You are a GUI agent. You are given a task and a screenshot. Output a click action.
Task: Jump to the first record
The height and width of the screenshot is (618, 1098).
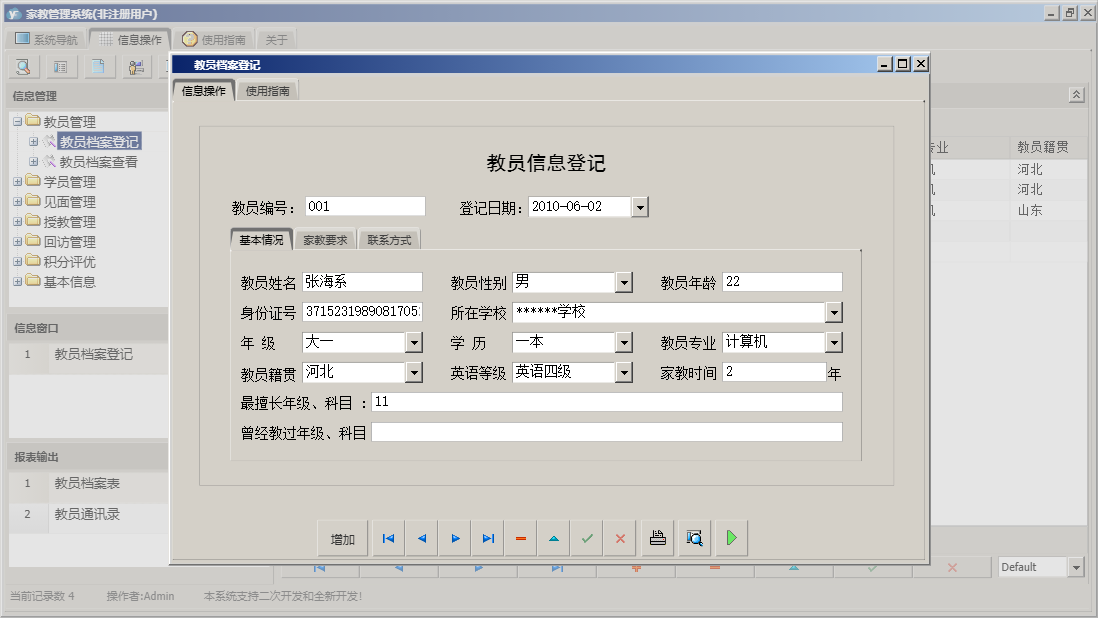tap(388, 538)
